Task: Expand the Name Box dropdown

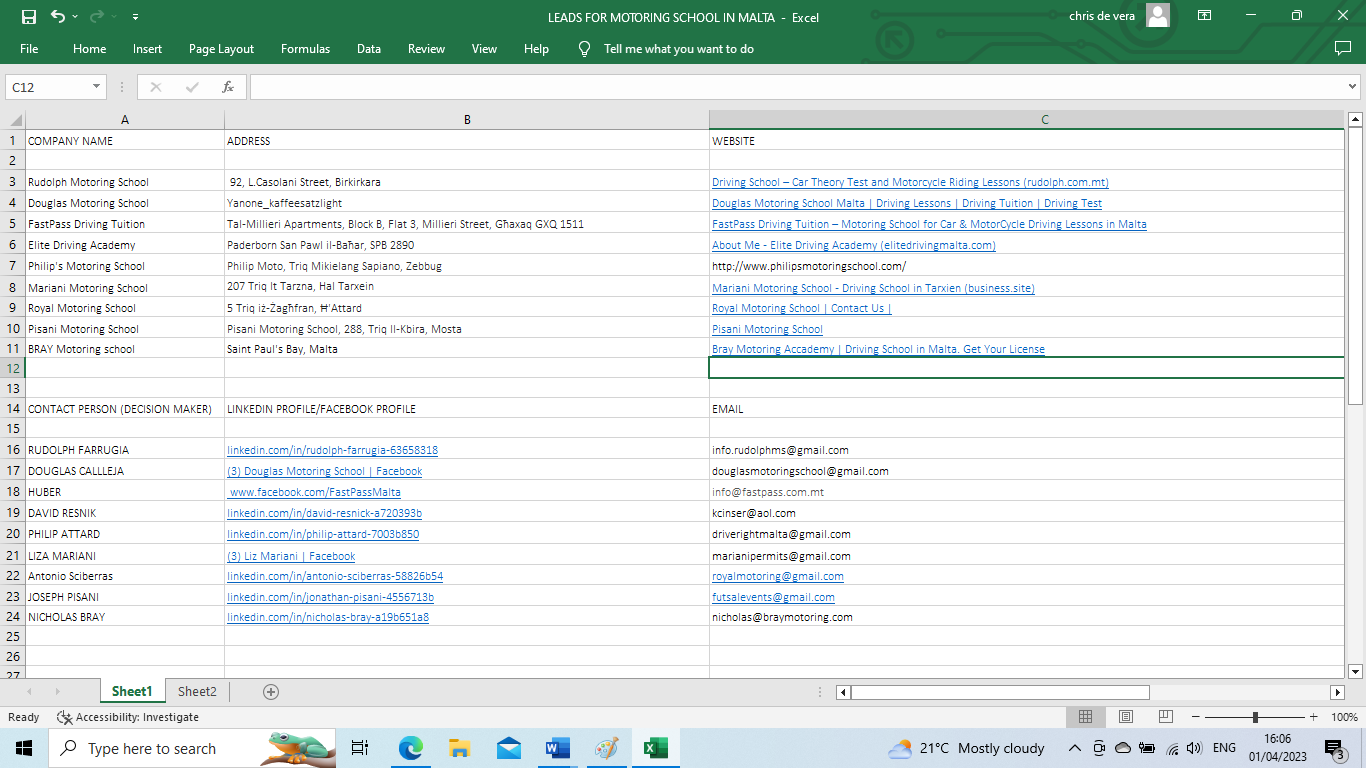Action: tap(97, 87)
